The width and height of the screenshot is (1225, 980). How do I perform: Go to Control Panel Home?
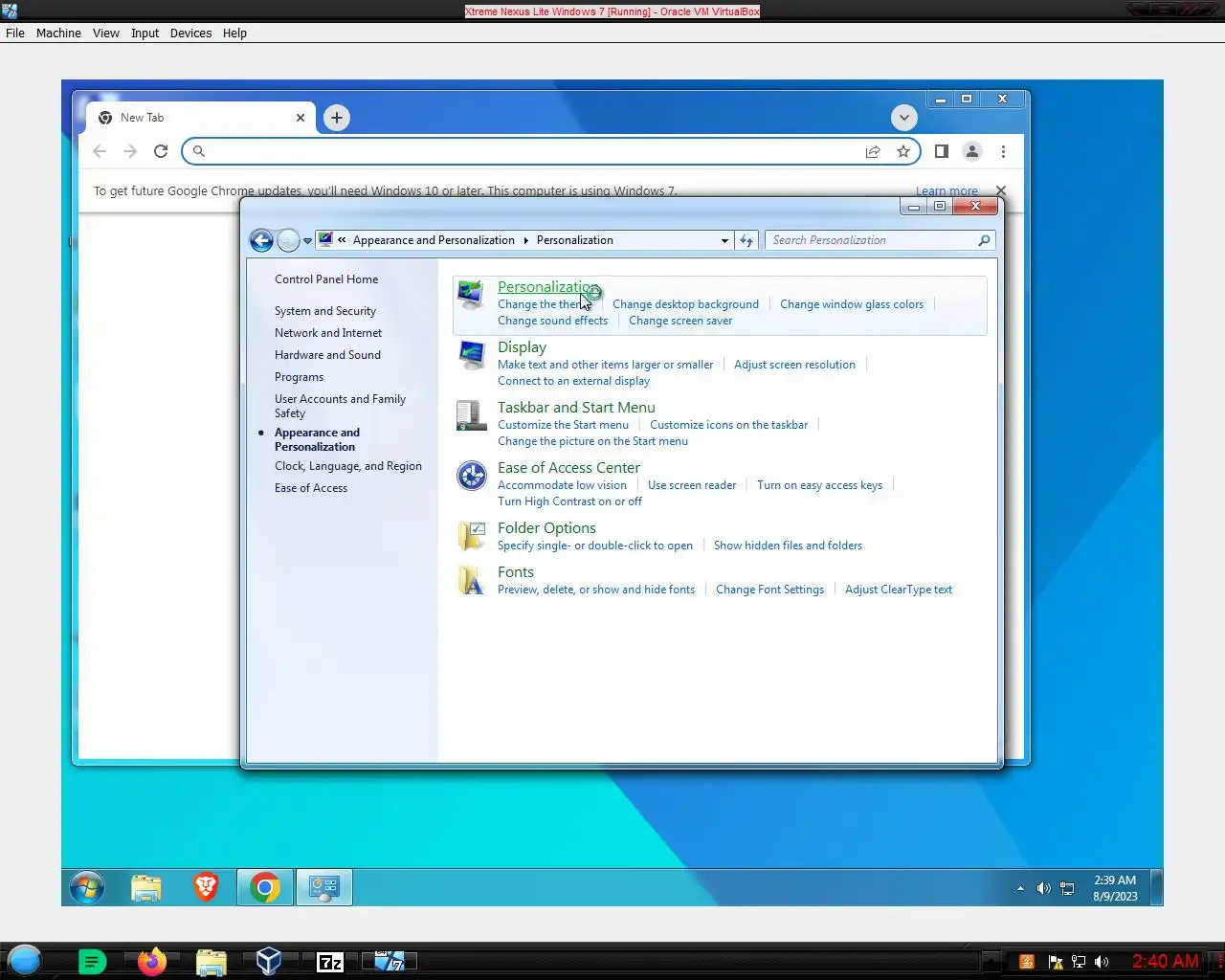tap(326, 279)
